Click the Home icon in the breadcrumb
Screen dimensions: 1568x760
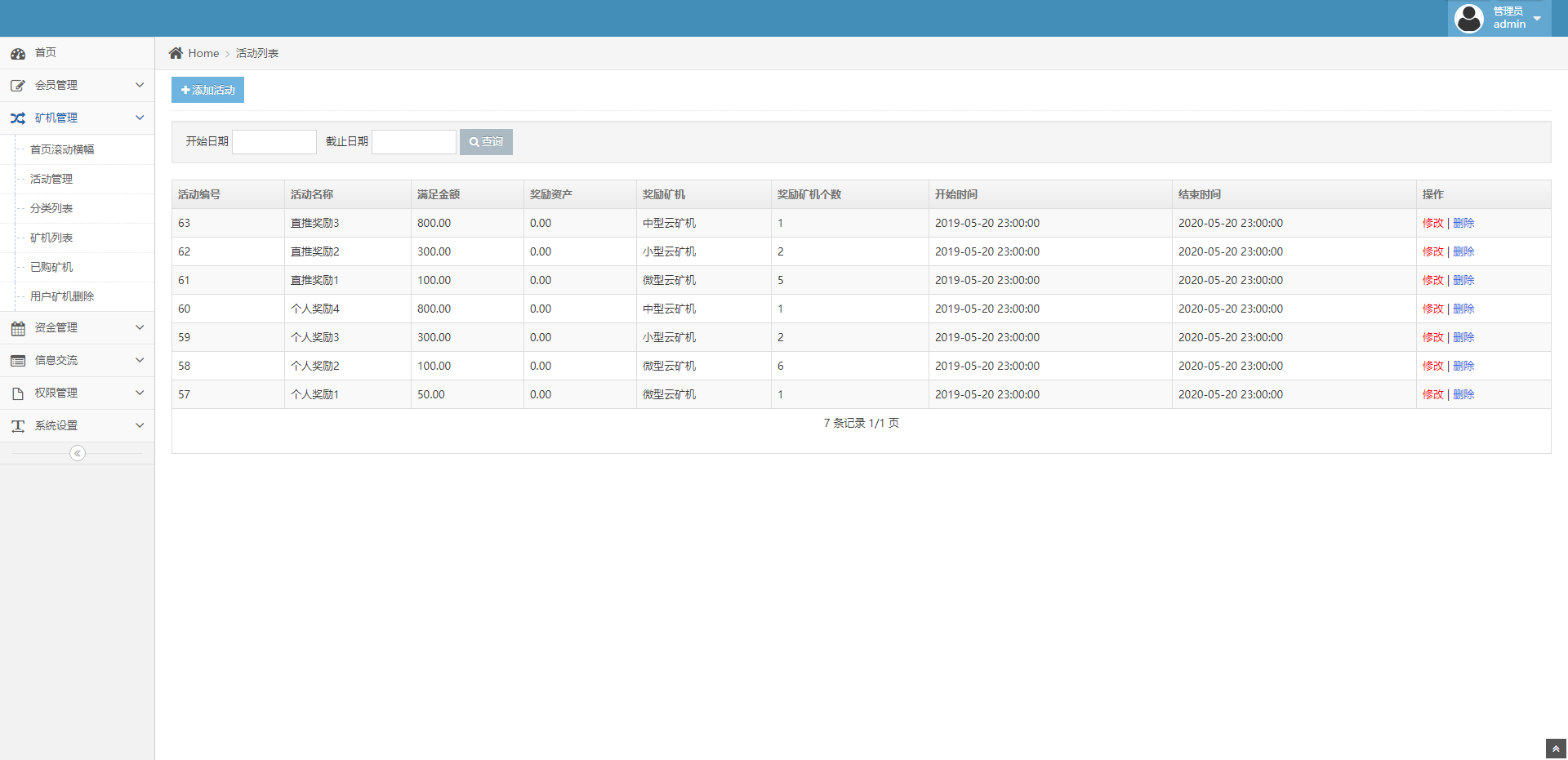(176, 53)
